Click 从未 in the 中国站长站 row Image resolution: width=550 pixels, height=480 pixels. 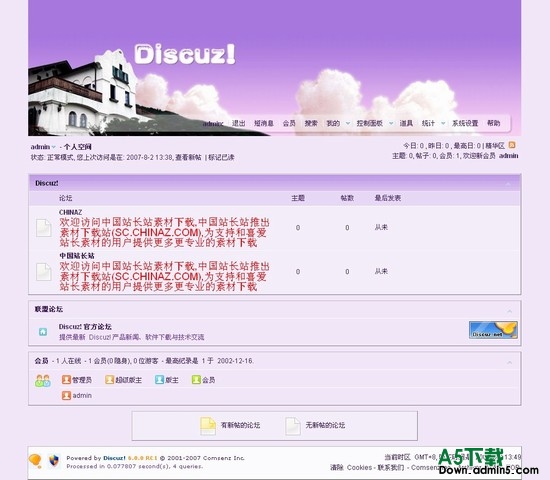coord(381,271)
